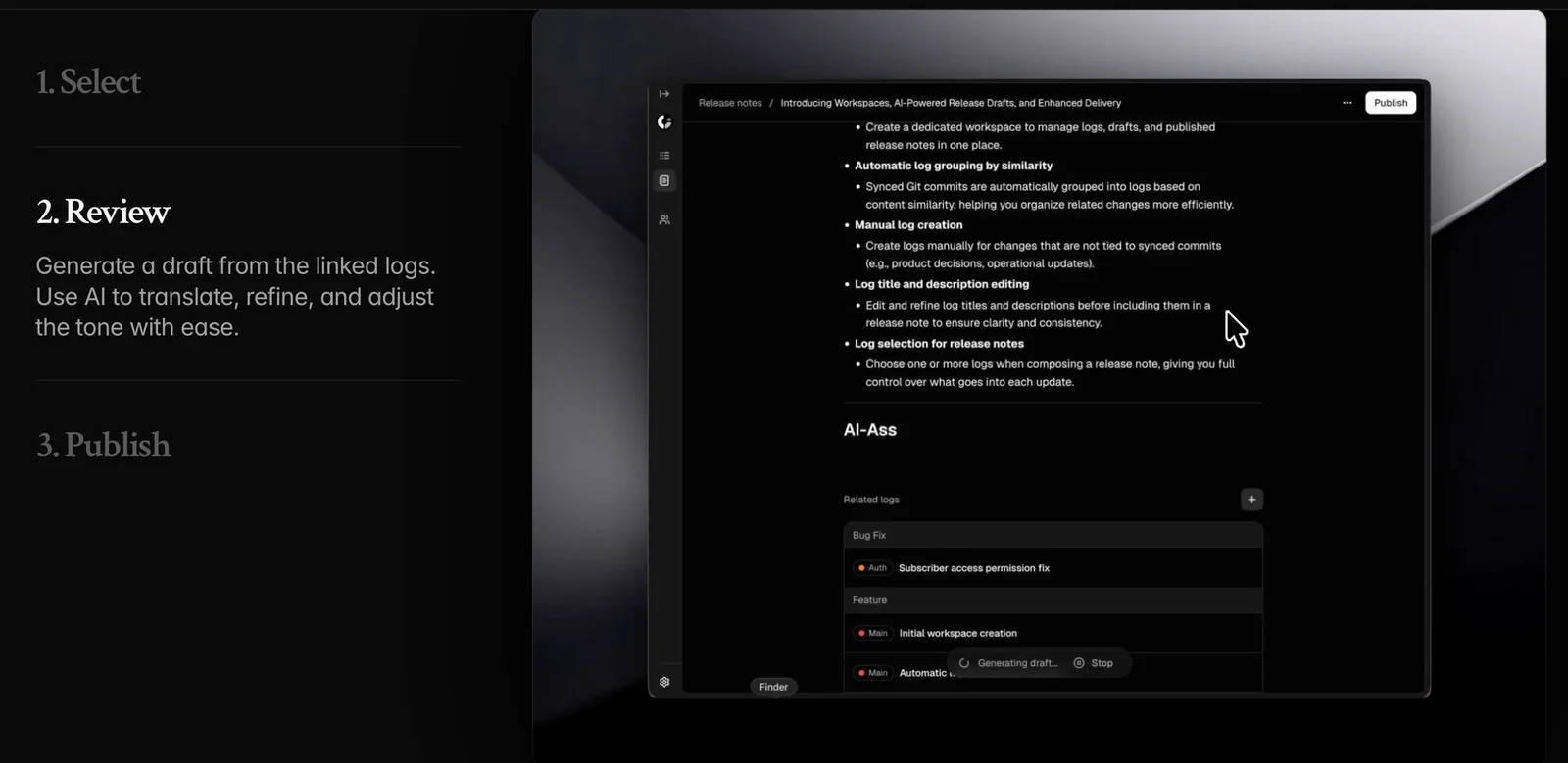Viewport: 1568px width, 763px height.
Task: Select the release notes document icon
Action: [x=664, y=181]
